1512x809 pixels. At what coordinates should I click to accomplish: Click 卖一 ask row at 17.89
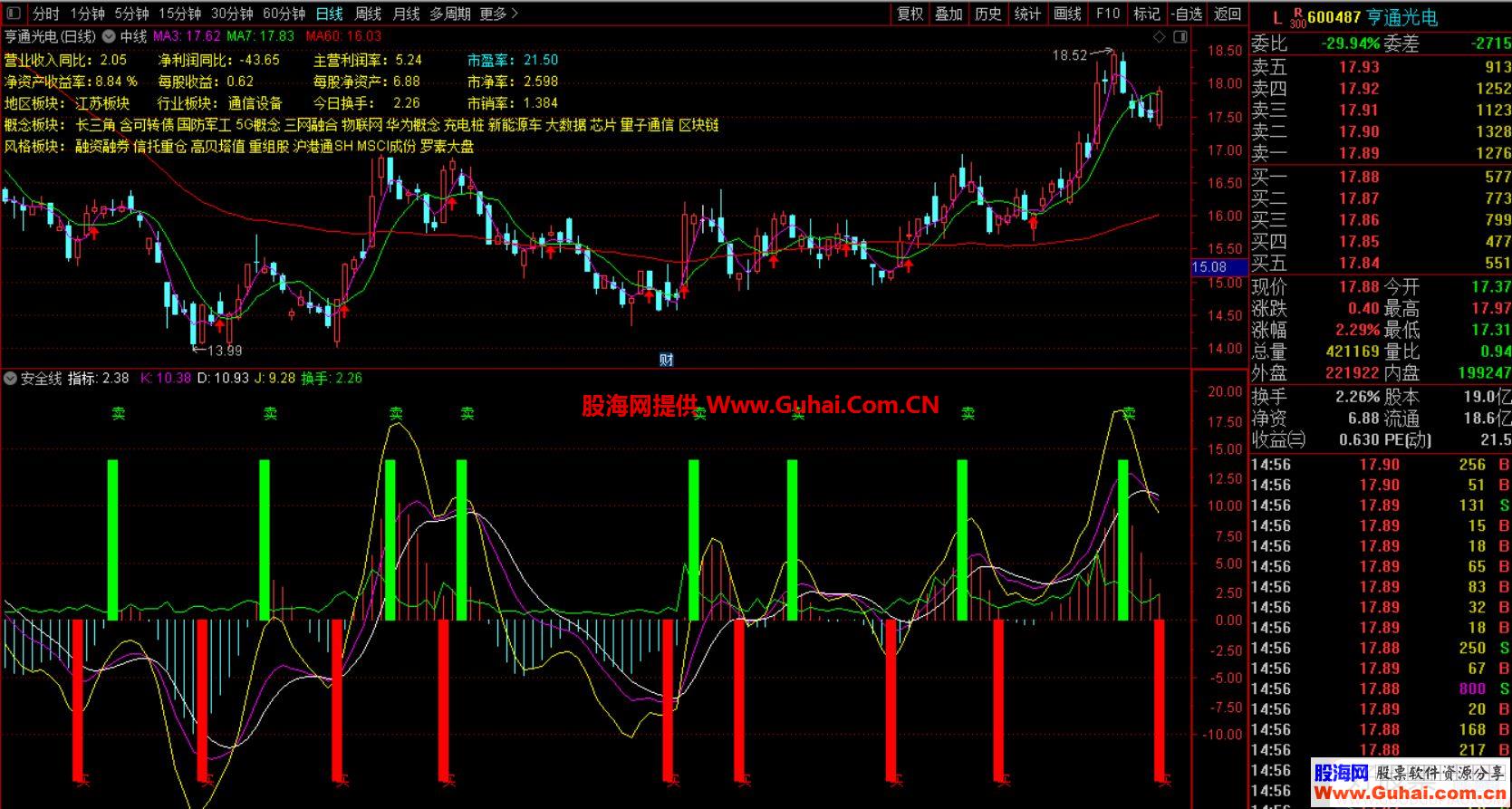coord(1381,154)
